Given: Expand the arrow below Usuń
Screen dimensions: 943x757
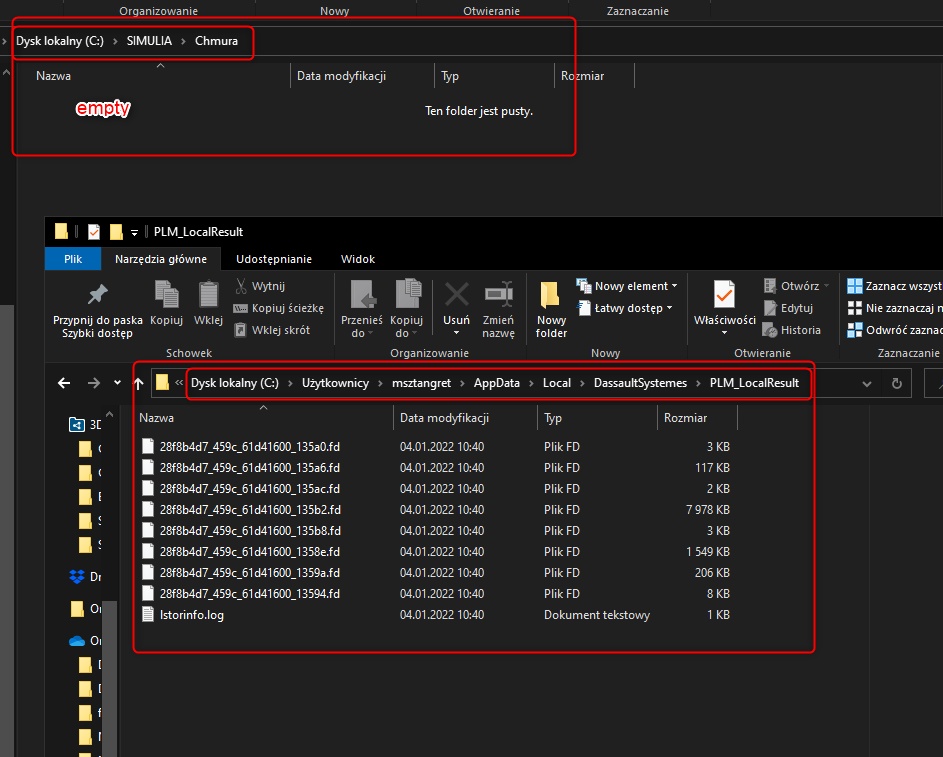Looking at the screenshot, I should point(456,333).
